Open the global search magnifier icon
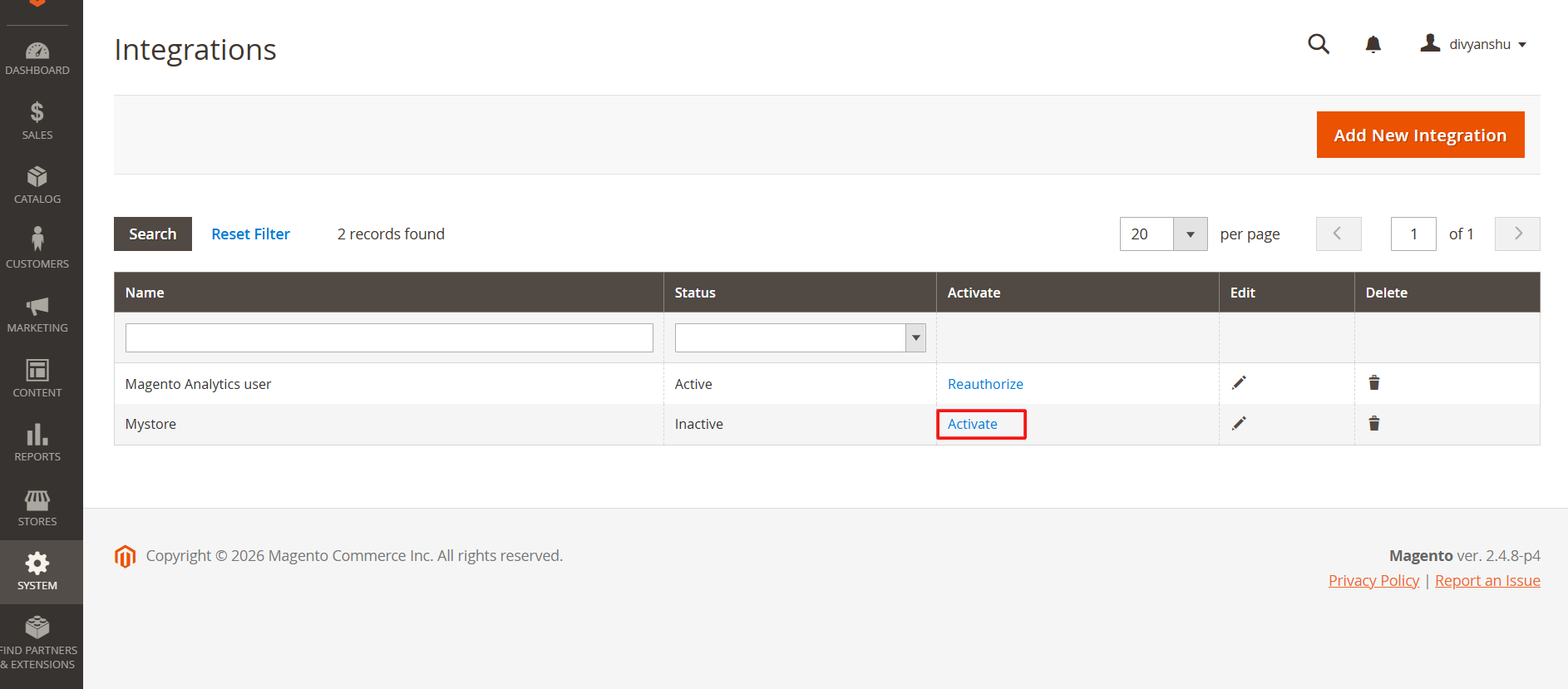This screenshot has height=689, width=1568. [x=1319, y=44]
